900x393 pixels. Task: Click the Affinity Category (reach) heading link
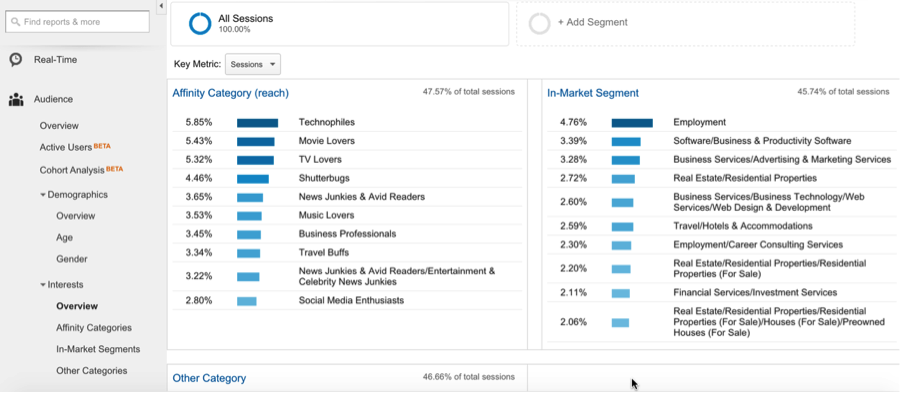coord(231,94)
